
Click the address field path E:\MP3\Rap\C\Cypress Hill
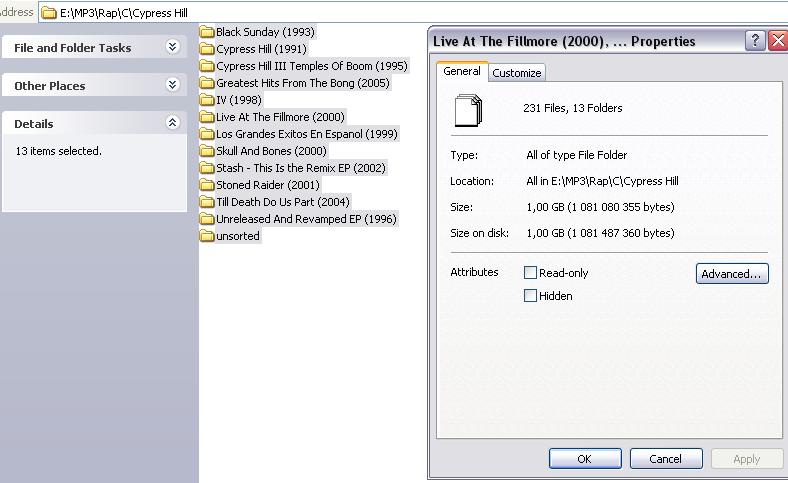(x=124, y=13)
